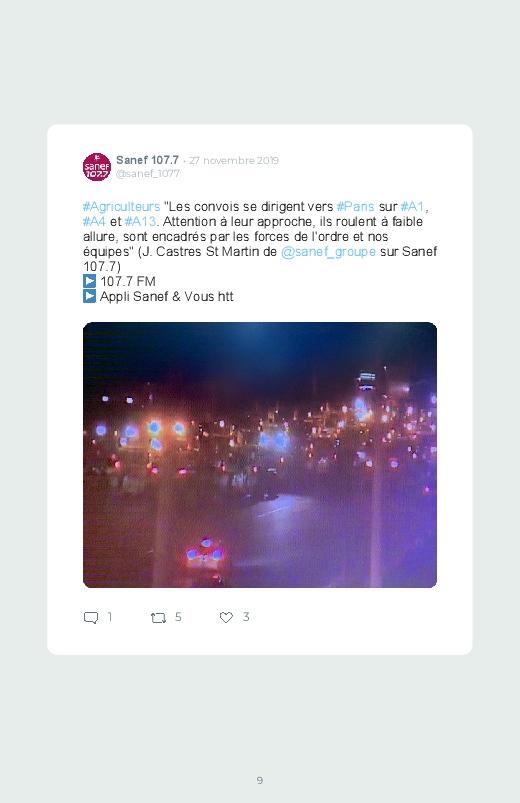Viewport: 520px width, 803px height.
Task: Open the 27 novembre 2019 timestamp
Action: click(234, 160)
